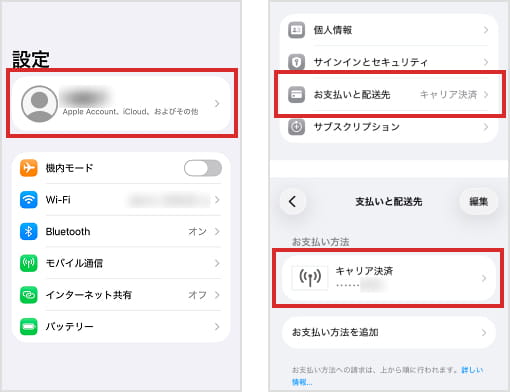Select 個人情報 label
The width and height of the screenshot is (510, 392).
333,30
